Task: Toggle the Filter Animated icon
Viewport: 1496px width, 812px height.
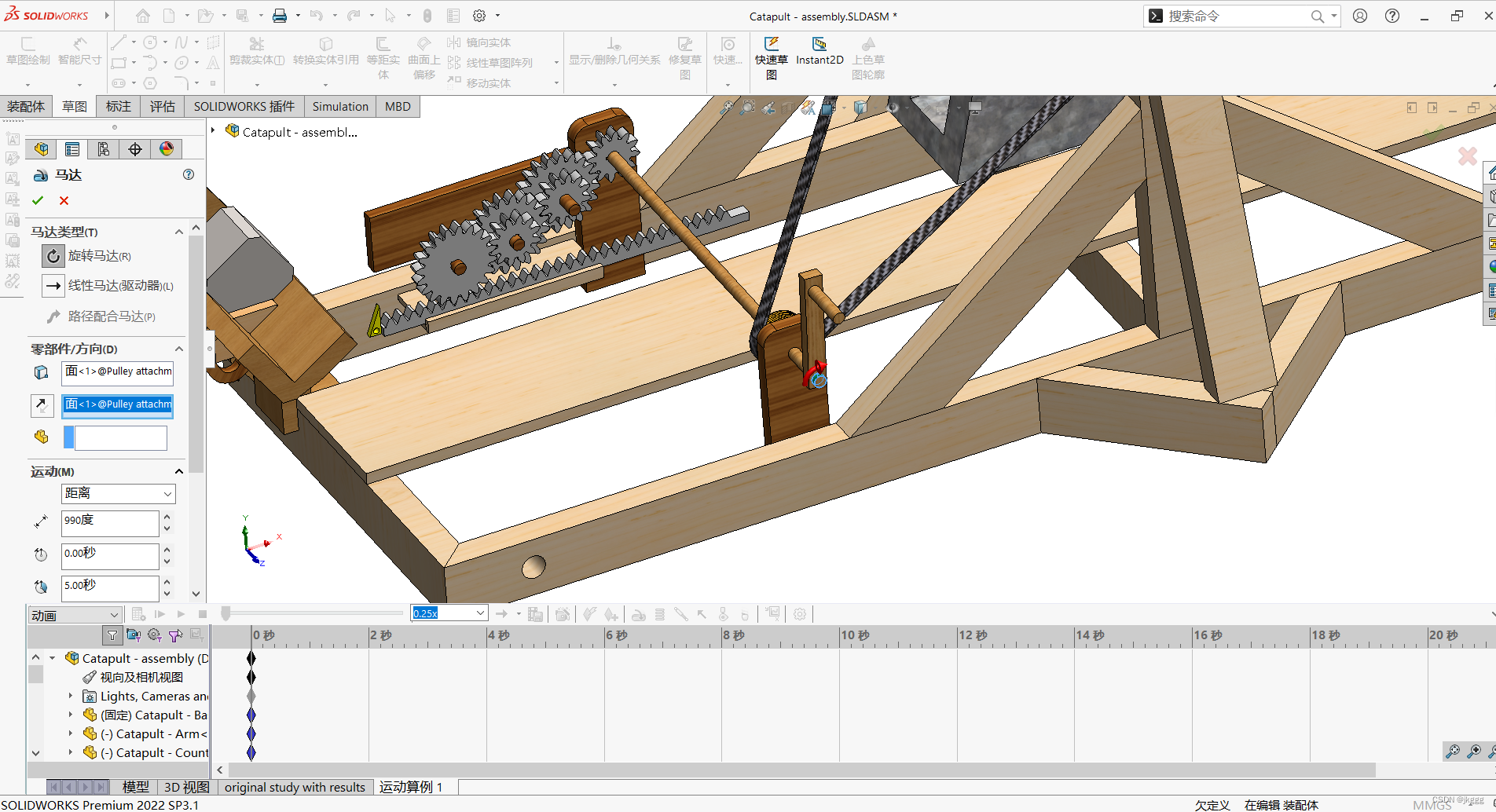Action: pyautogui.click(x=134, y=635)
